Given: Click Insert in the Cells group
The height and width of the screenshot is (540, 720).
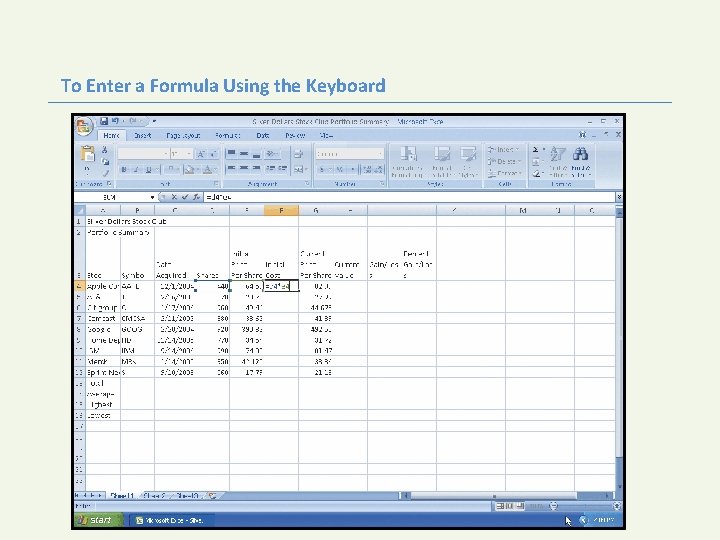Looking at the screenshot, I should pyautogui.click(x=504, y=150).
